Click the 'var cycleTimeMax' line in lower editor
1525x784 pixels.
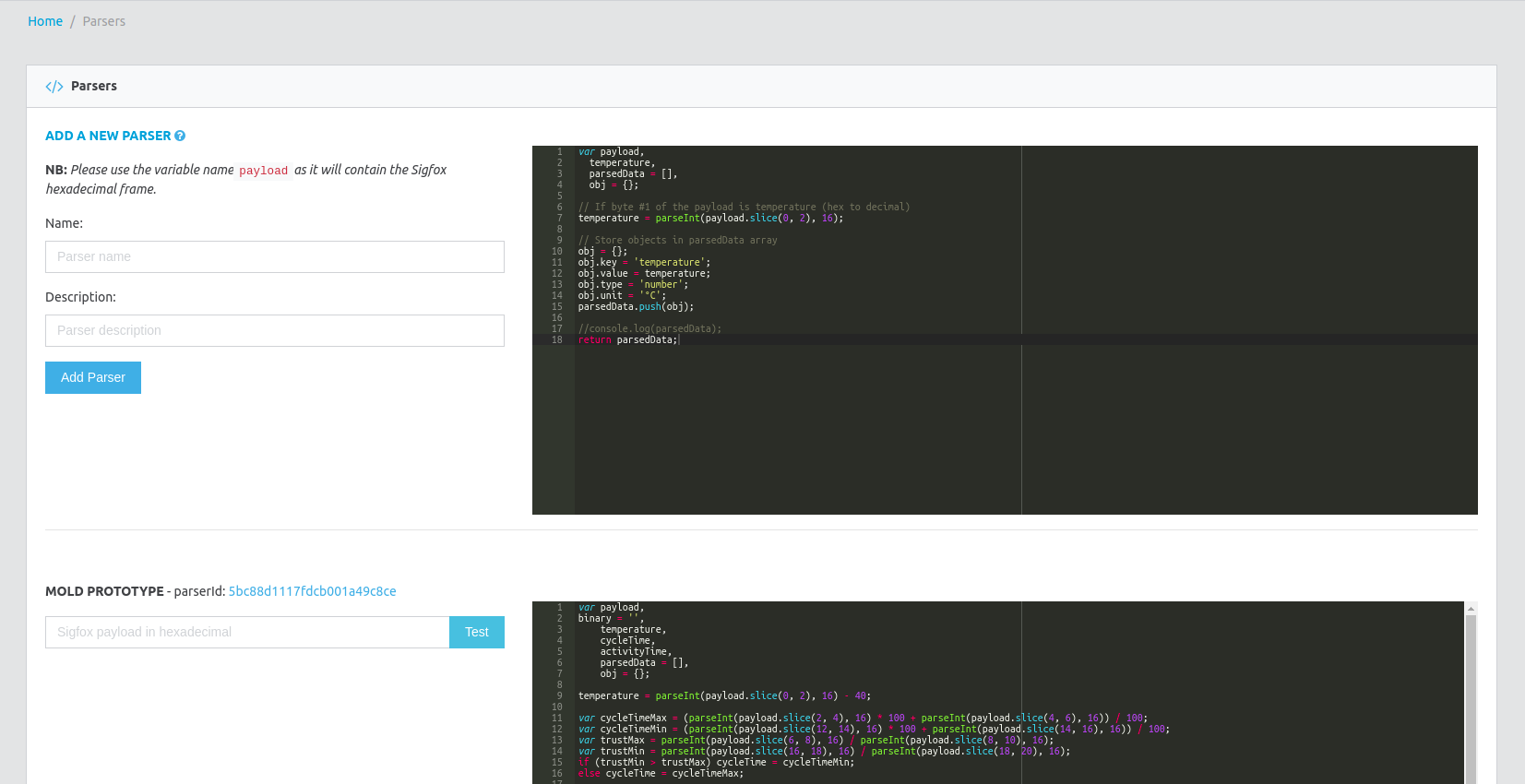pos(863,719)
